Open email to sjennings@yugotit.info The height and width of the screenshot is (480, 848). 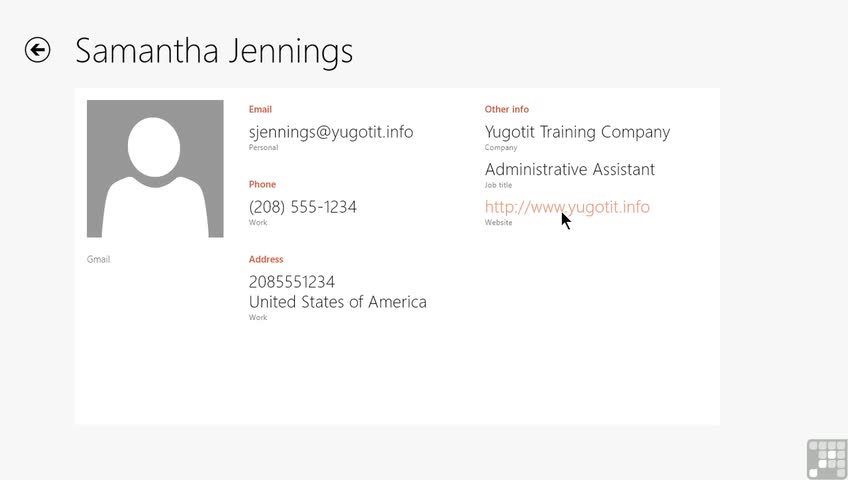point(330,132)
